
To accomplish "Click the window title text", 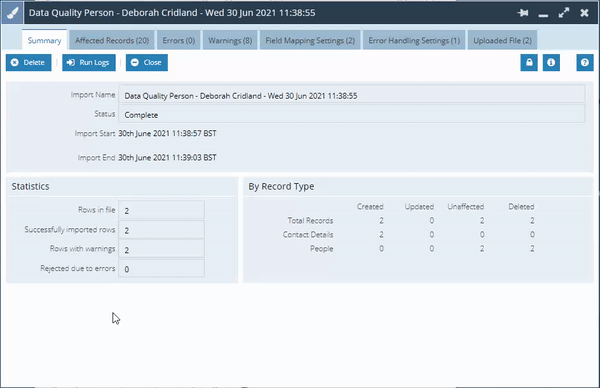I will [172, 13].
